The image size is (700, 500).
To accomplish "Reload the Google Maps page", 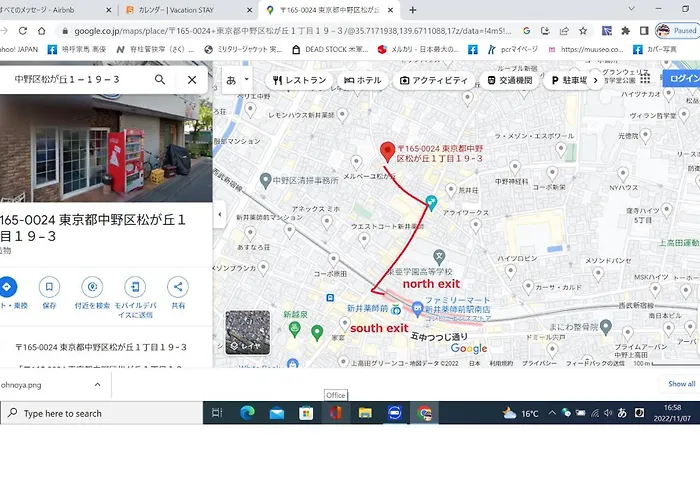I will click(23, 31).
